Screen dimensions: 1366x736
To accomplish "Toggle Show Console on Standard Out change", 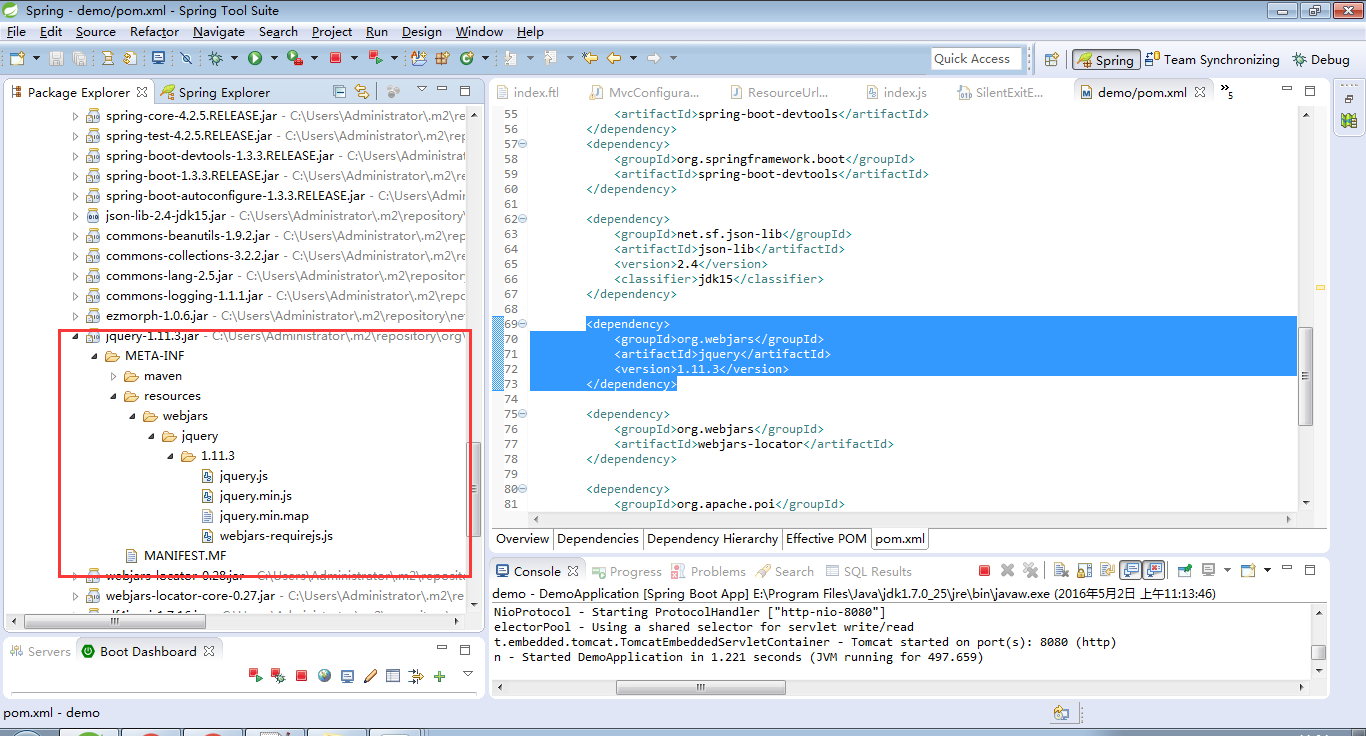I will click(x=1131, y=571).
